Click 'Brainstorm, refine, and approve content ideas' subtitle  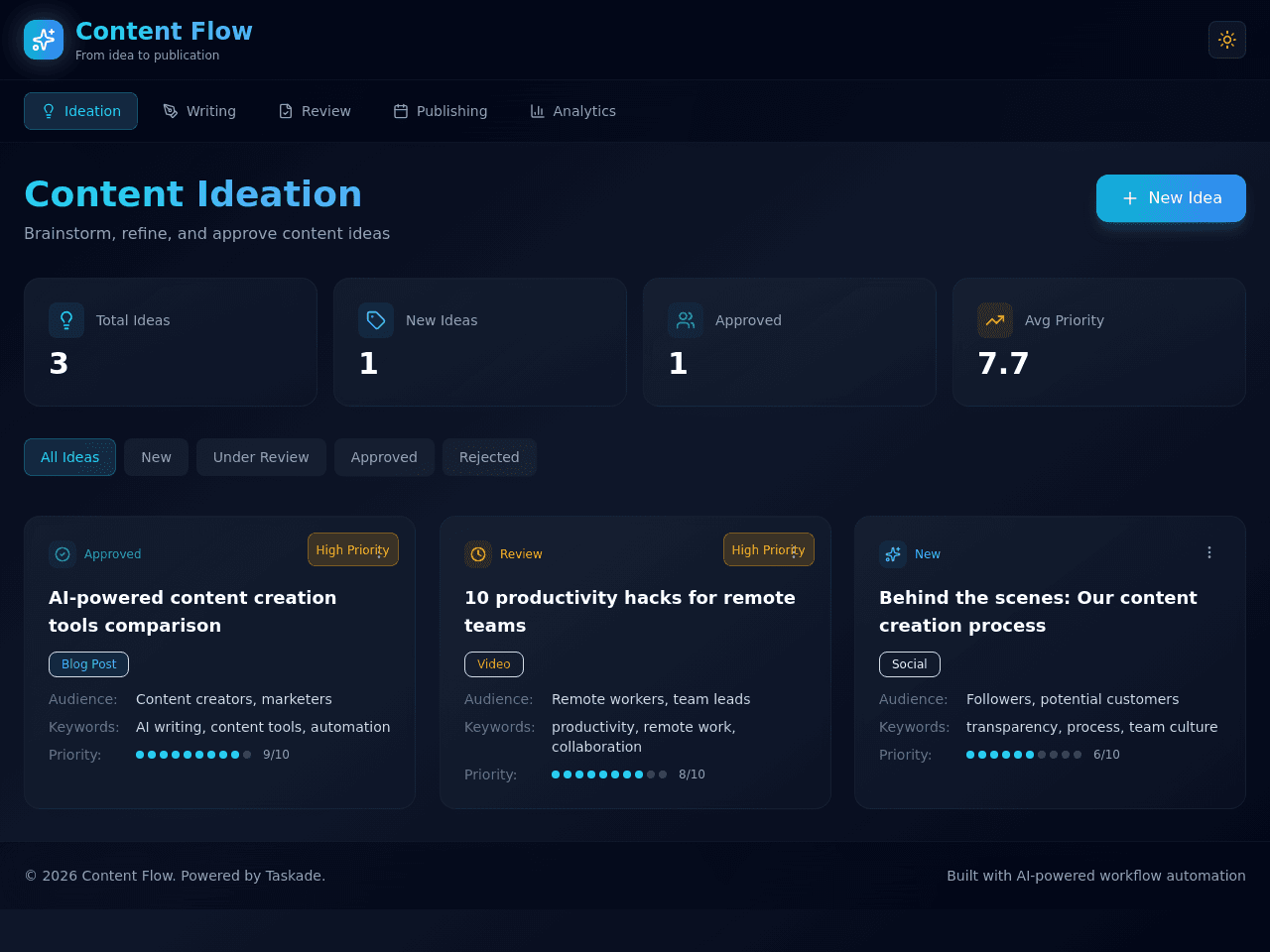point(206,234)
